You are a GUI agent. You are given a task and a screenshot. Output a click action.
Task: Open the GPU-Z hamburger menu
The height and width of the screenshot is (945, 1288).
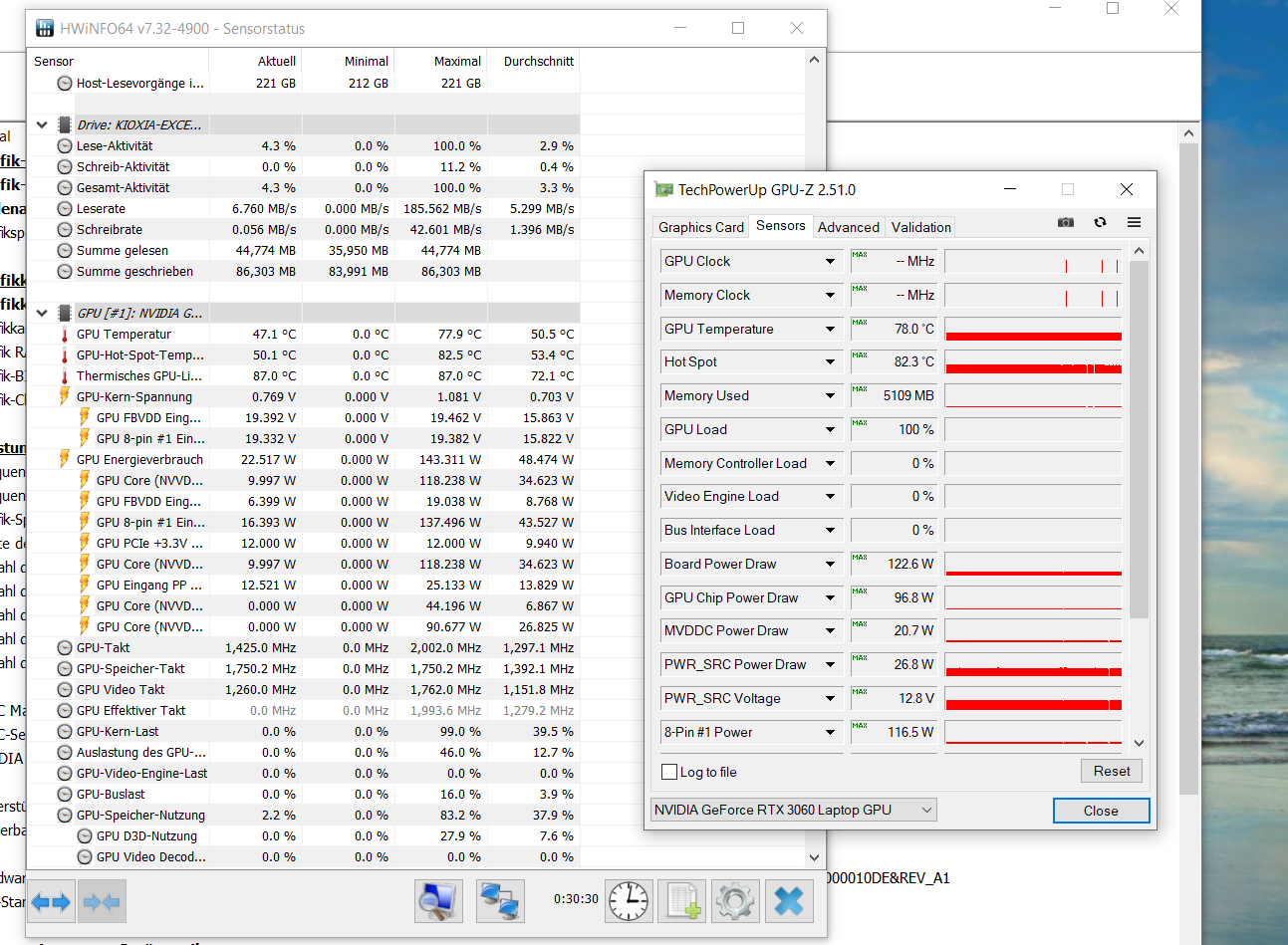click(1134, 222)
